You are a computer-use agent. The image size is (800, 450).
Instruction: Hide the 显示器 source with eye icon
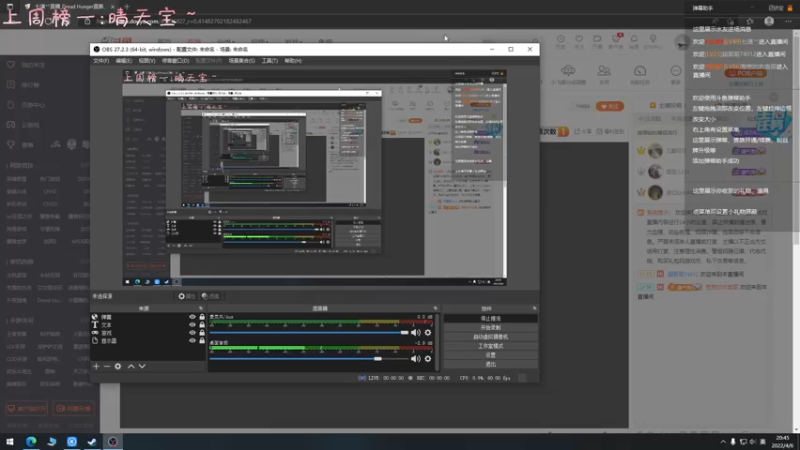tap(192, 340)
